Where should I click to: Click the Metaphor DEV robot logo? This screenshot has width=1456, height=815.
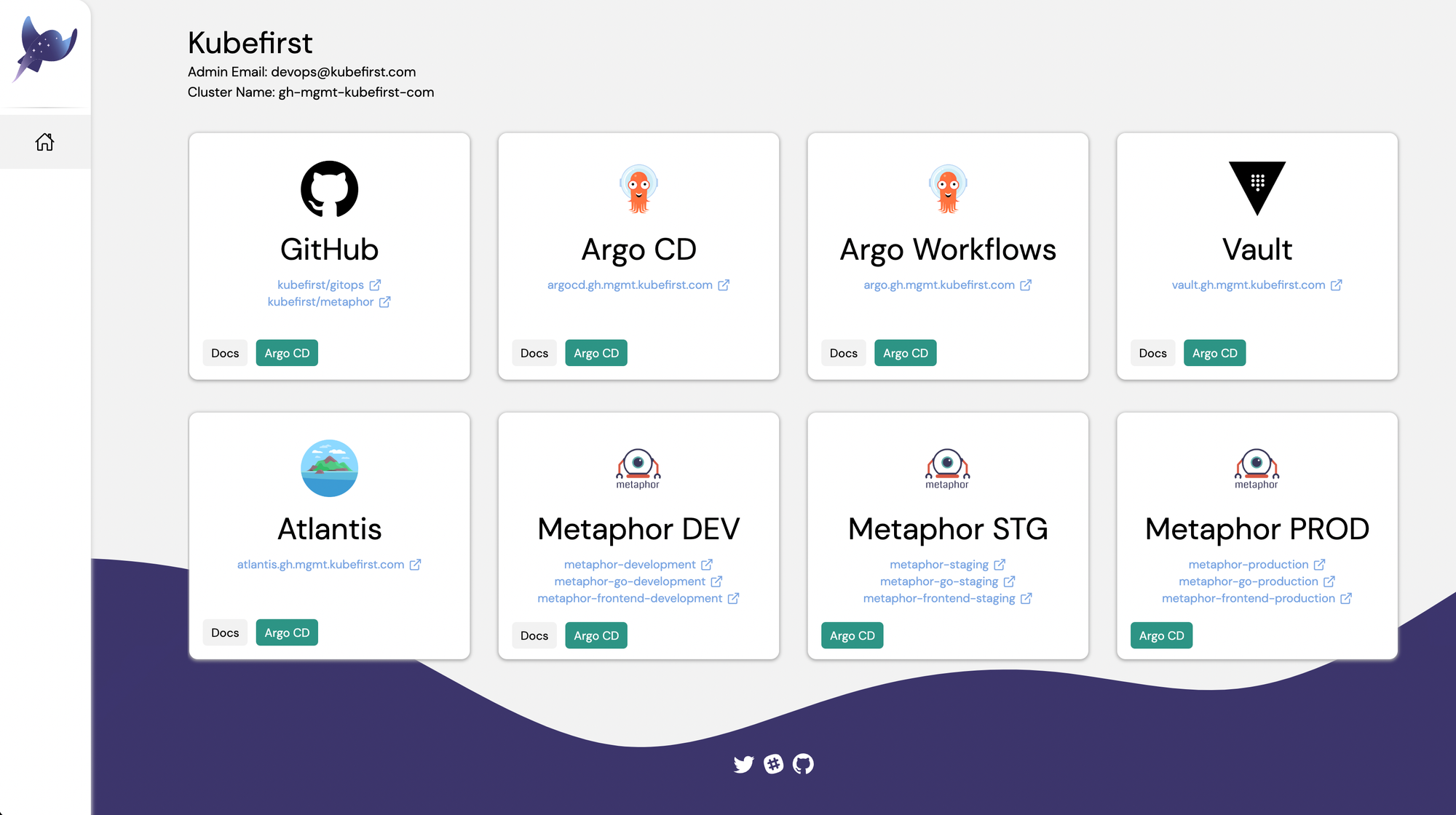pos(638,469)
